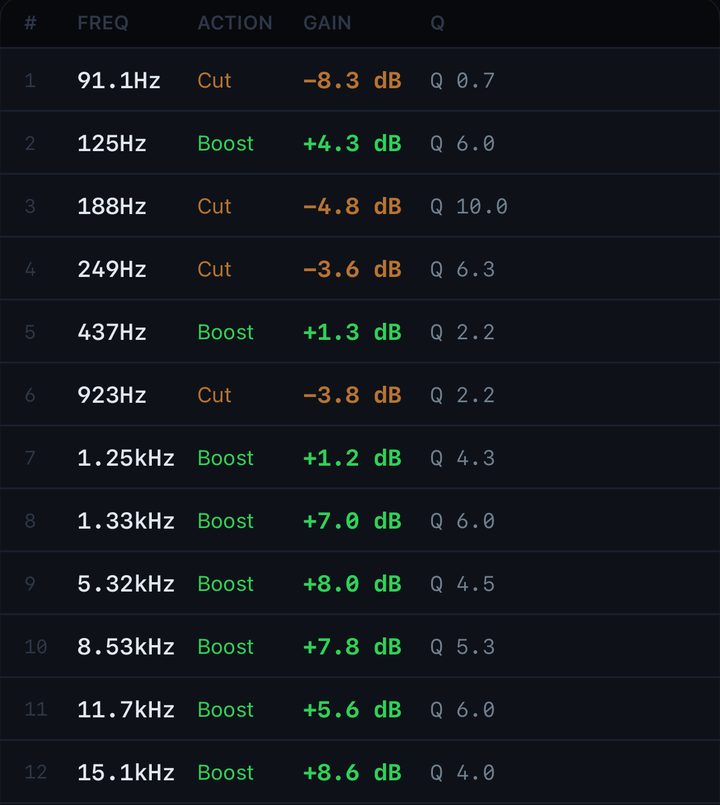Click the Boost label in the 125Hz row

pos(225,144)
